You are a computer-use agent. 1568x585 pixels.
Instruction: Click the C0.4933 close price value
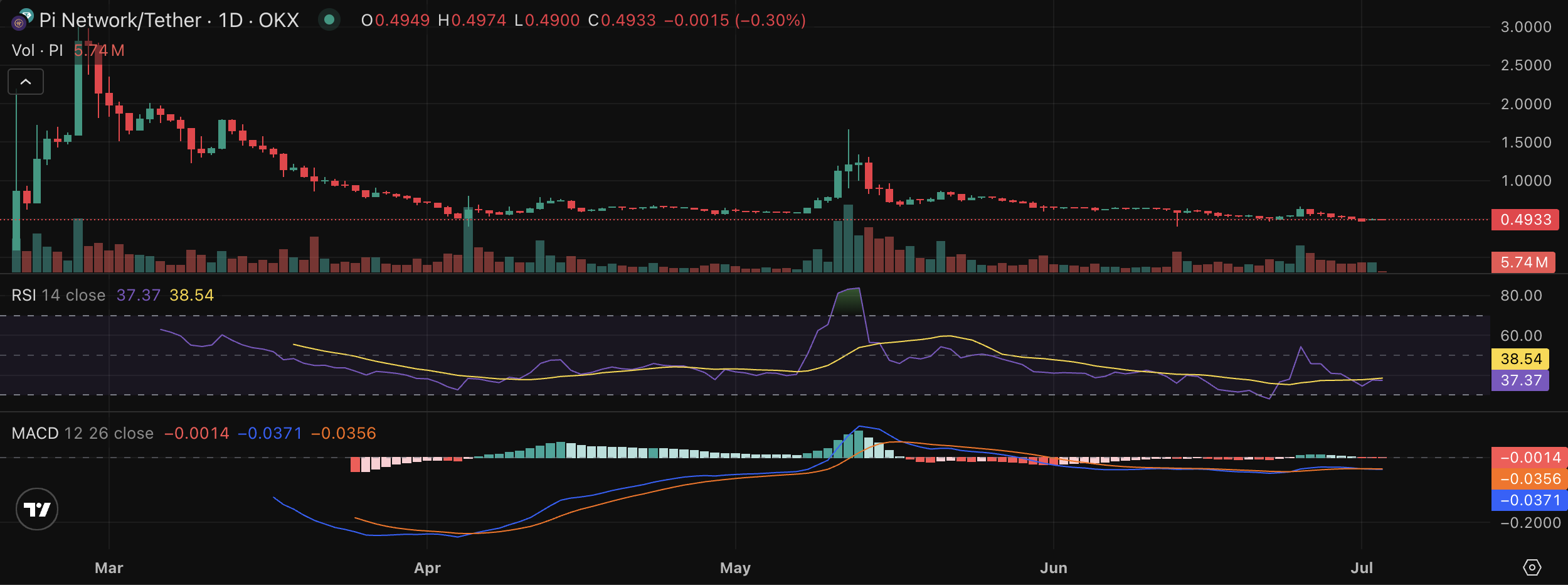point(622,20)
